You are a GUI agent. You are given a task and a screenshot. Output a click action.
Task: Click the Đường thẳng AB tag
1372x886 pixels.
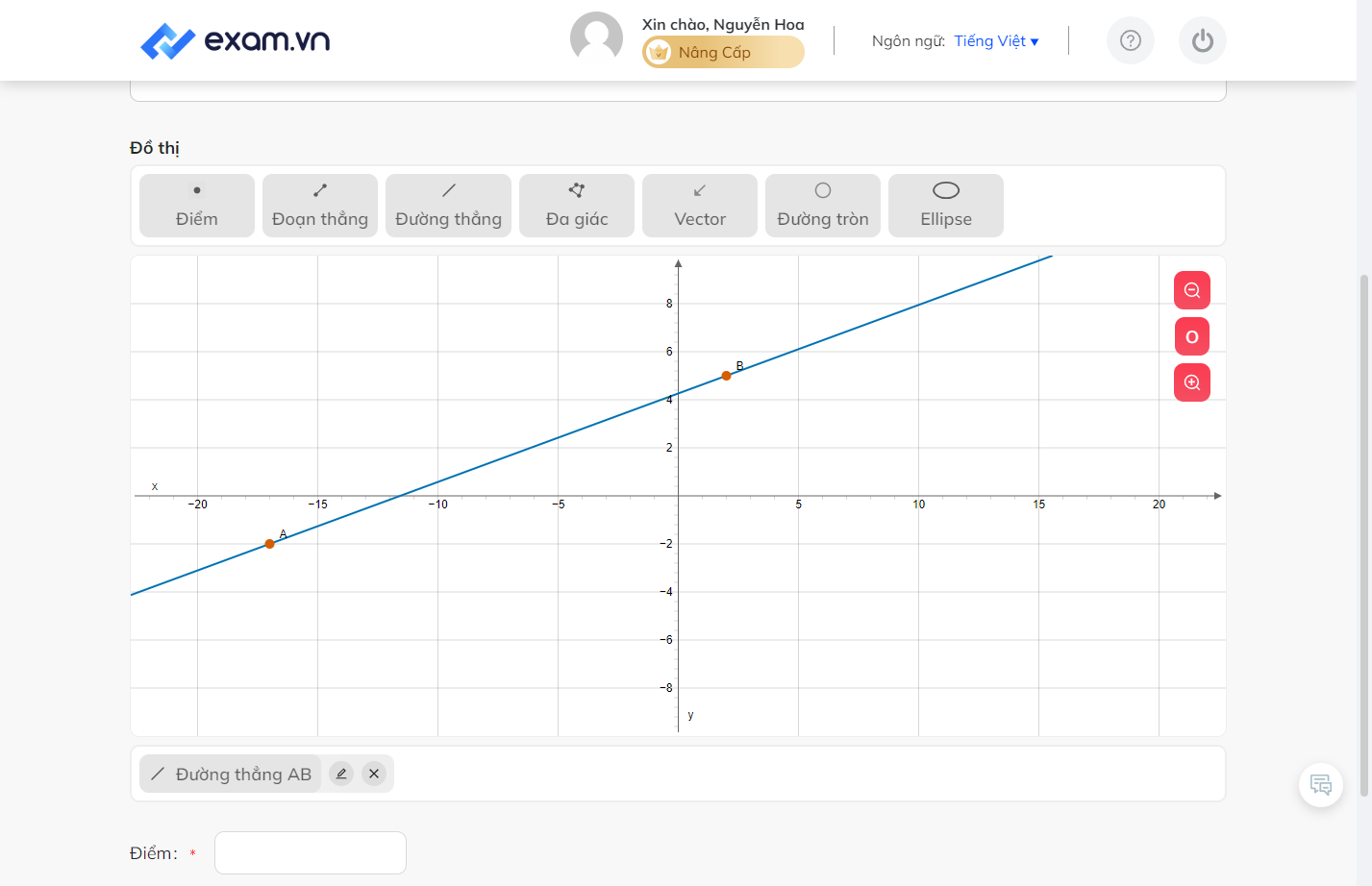(x=231, y=774)
